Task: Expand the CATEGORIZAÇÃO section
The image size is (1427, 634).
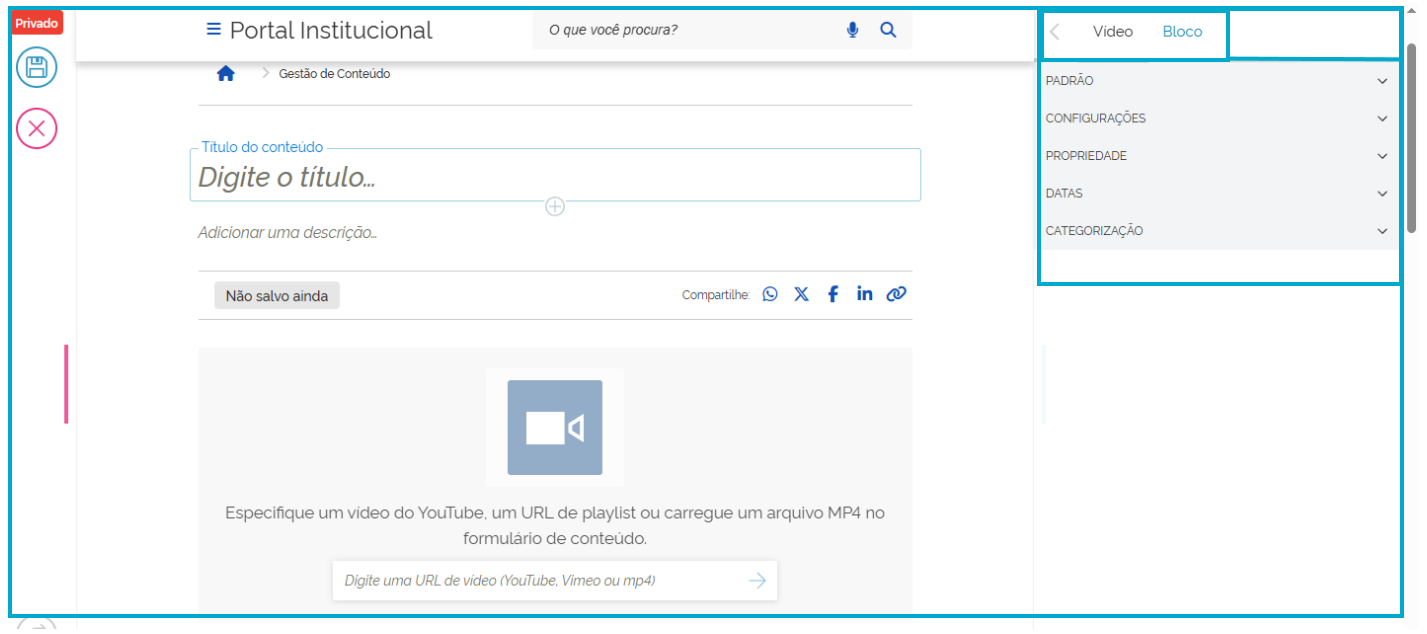Action: [x=1217, y=231]
